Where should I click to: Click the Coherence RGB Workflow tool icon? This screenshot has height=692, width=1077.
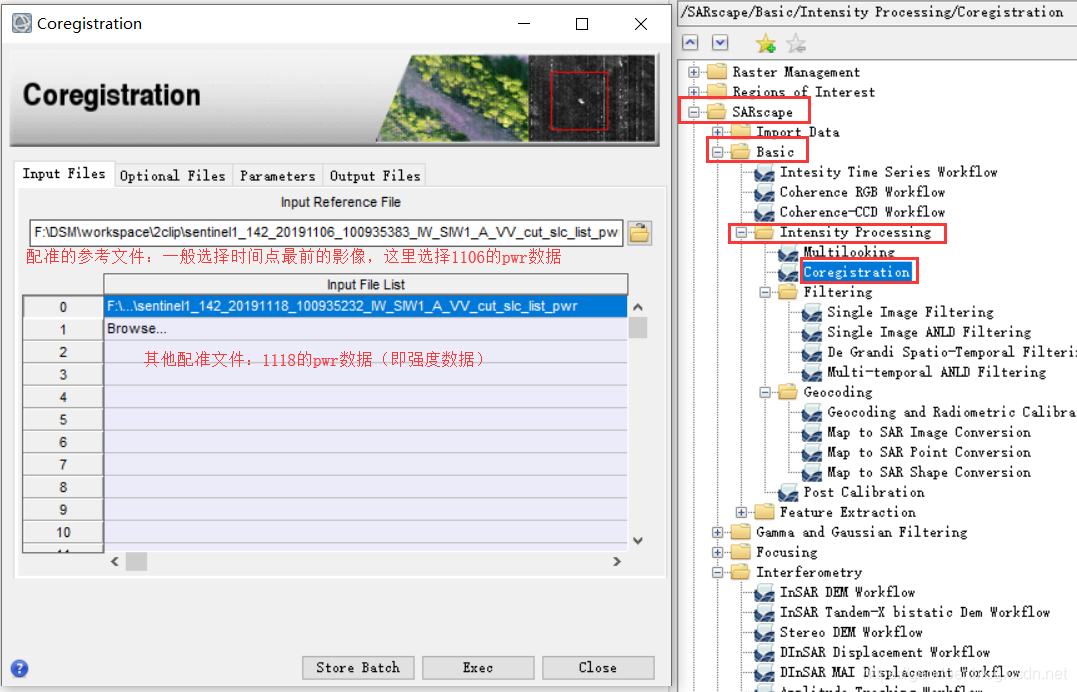tap(764, 192)
